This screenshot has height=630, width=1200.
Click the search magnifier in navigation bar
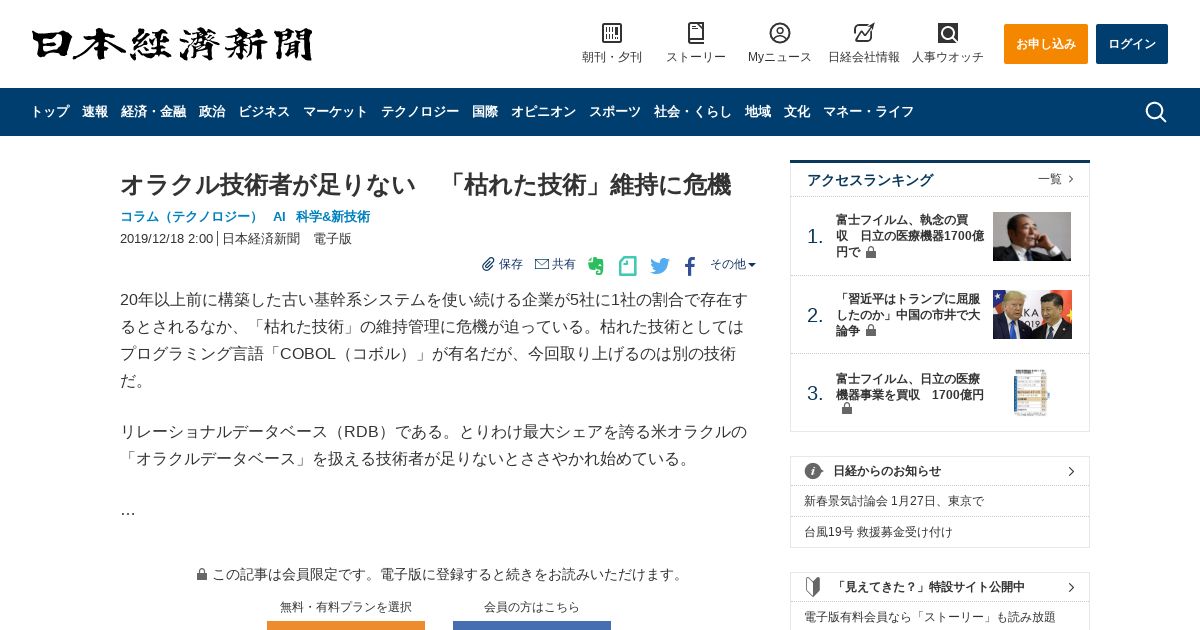(x=1156, y=112)
